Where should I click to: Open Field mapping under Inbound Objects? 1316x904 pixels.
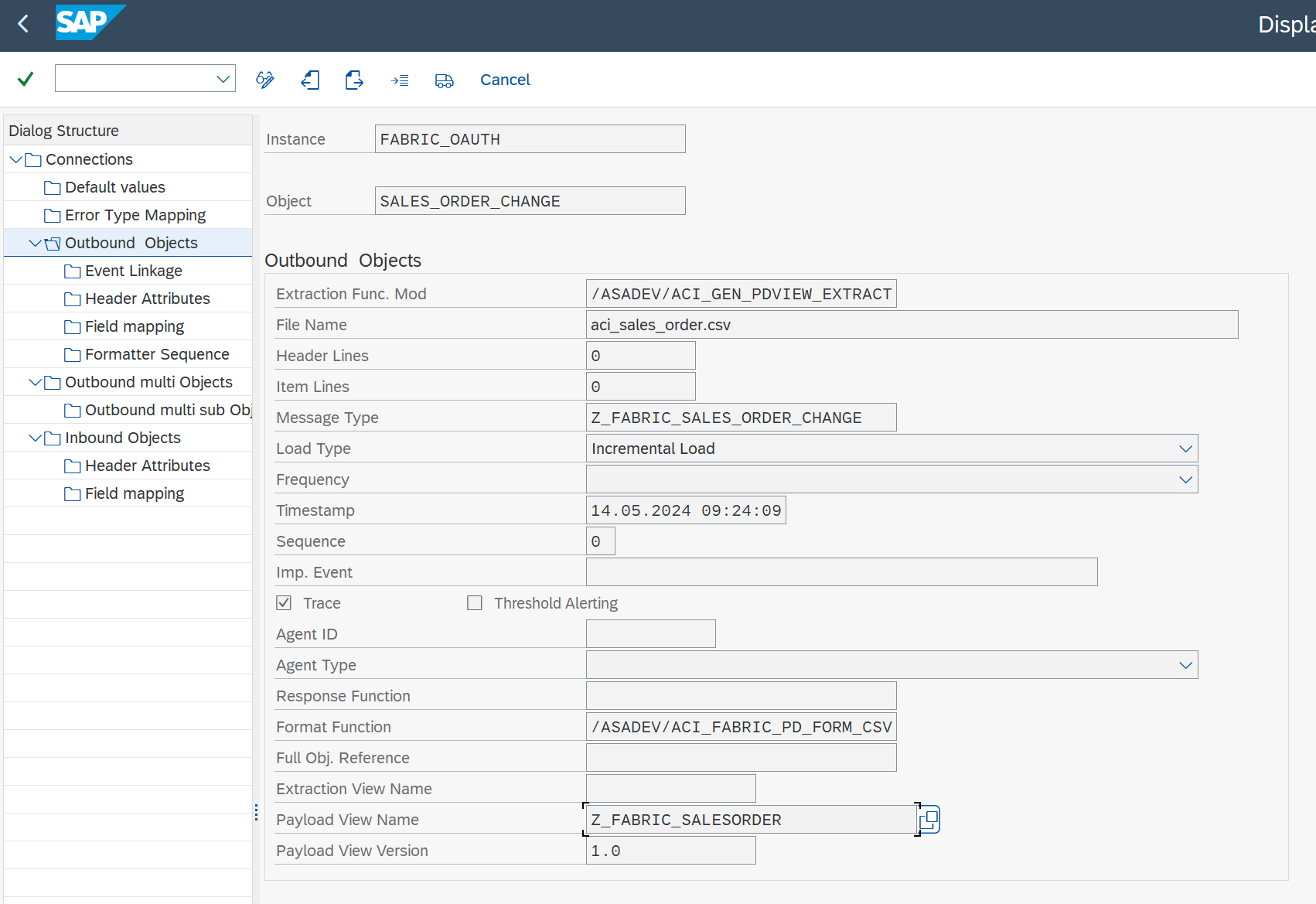[x=135, y=493]
